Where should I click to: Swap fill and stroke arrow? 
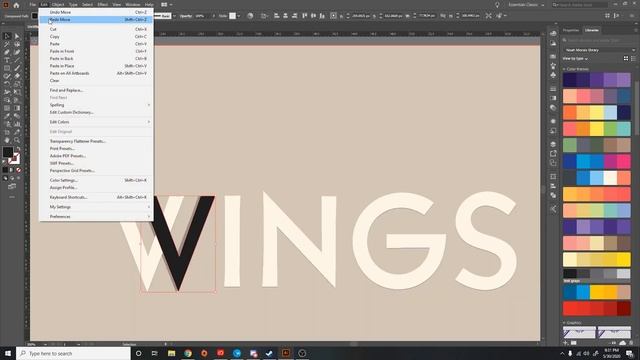[18, 149]
